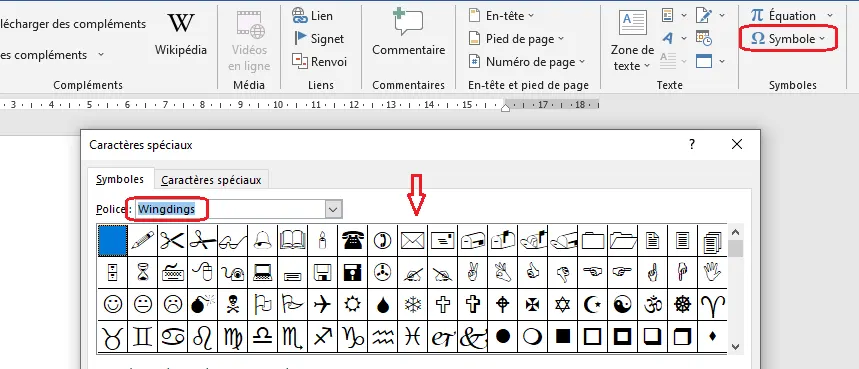Select the envelope symbol
Viewport: 859px width, 369px height.
tap(413, 240)
